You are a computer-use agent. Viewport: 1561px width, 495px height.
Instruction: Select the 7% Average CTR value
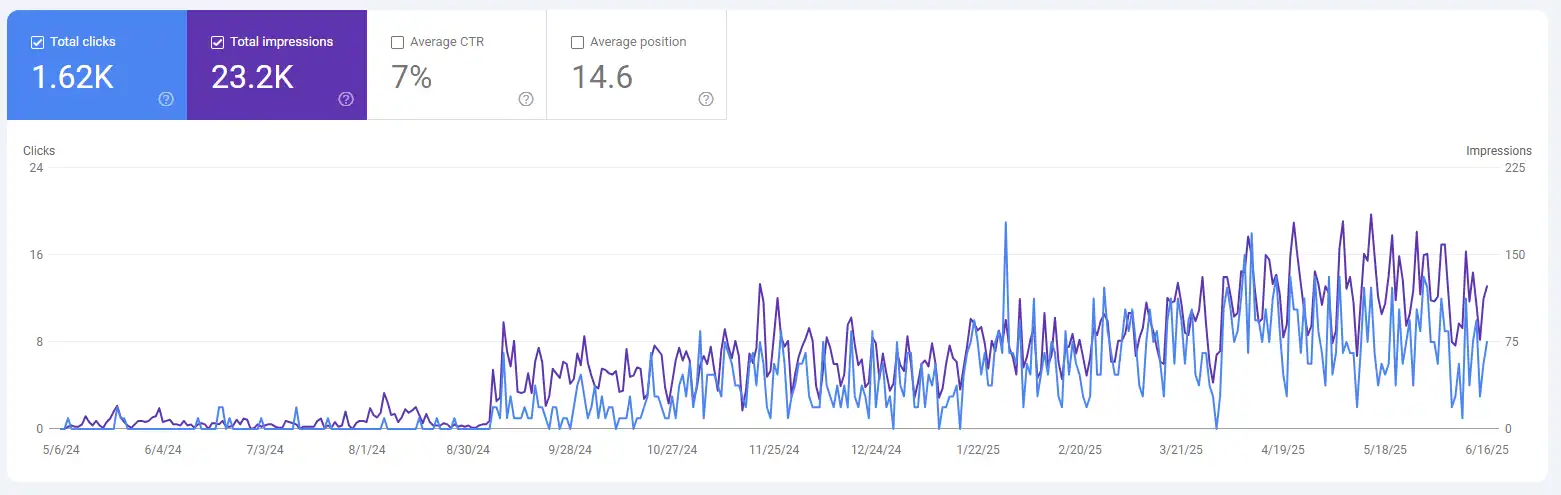pos(411,77)
